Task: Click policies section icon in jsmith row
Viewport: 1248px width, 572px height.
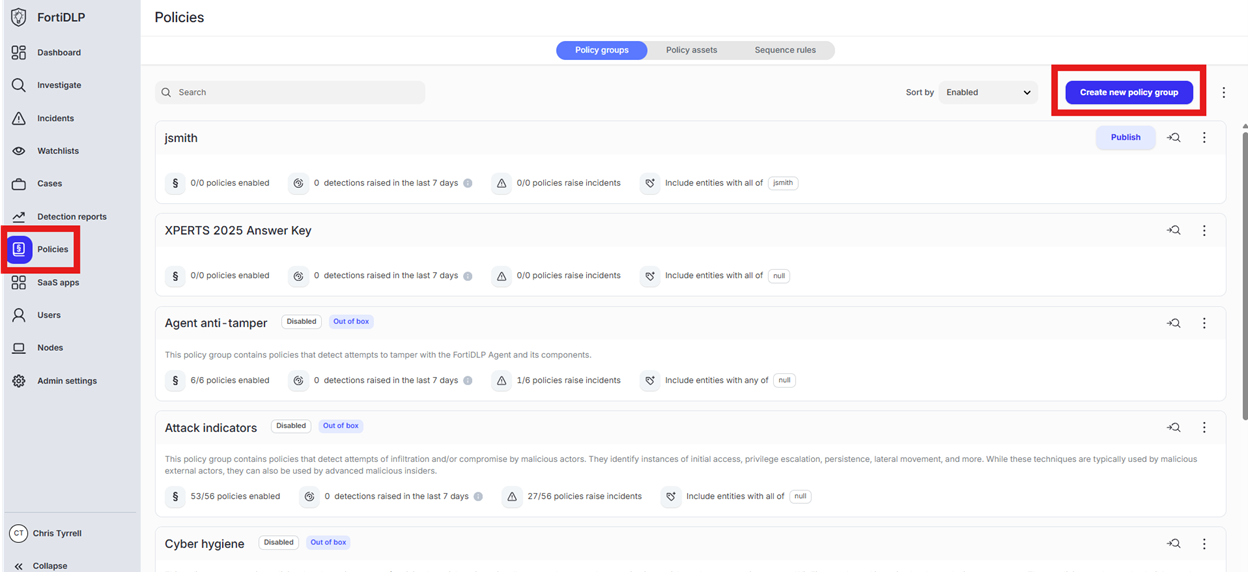Action: click(x=175, y=183)
